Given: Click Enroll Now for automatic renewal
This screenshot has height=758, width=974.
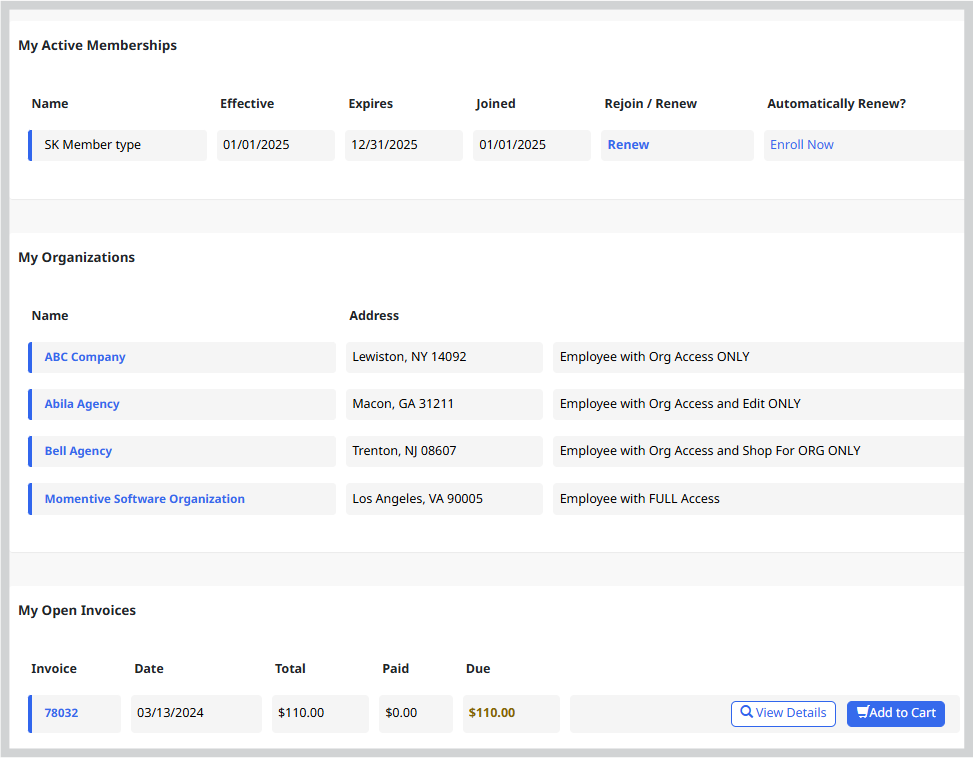Looking at the screenshot, I should pos(801,145).
